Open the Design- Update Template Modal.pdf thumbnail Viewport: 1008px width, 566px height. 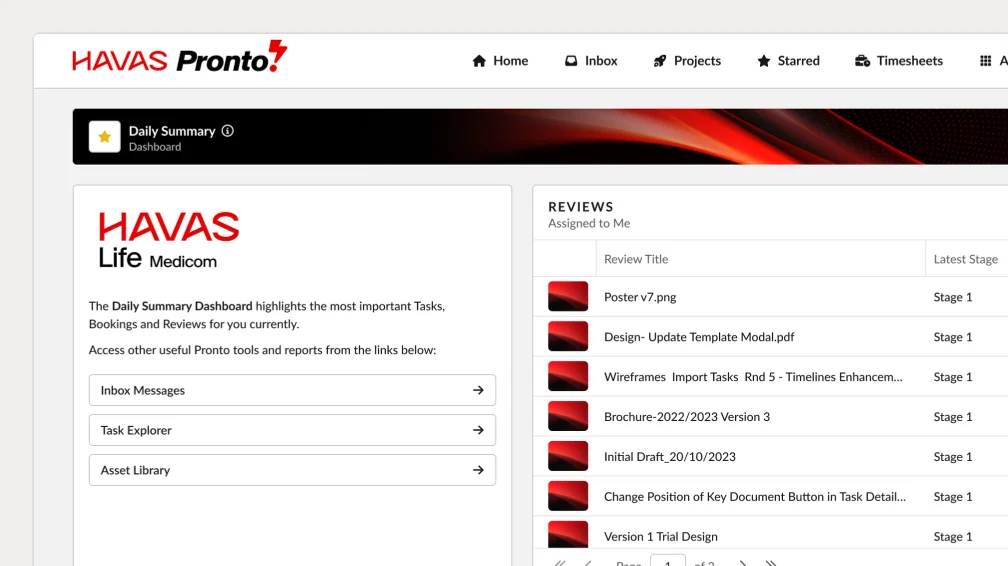(x=568, y=336)
